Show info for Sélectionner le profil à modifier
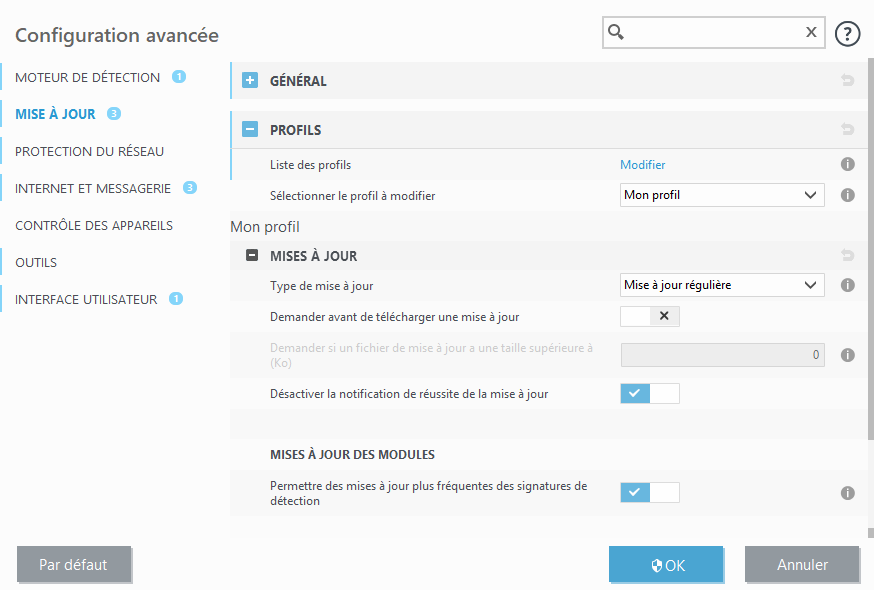Screen dimensions: 874x590 pos(848,196)
